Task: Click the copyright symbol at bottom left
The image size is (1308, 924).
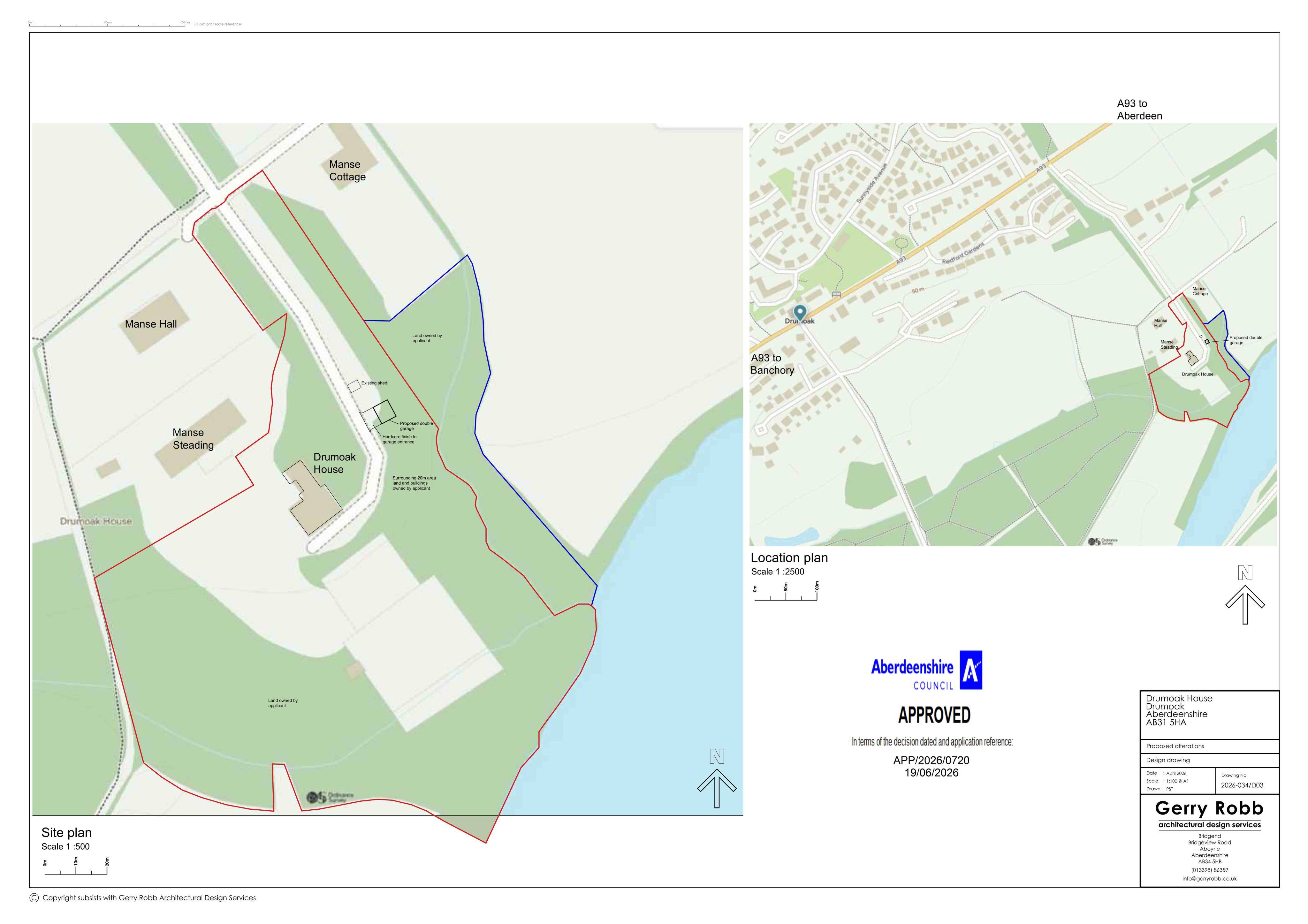Action: coord(34,898)
